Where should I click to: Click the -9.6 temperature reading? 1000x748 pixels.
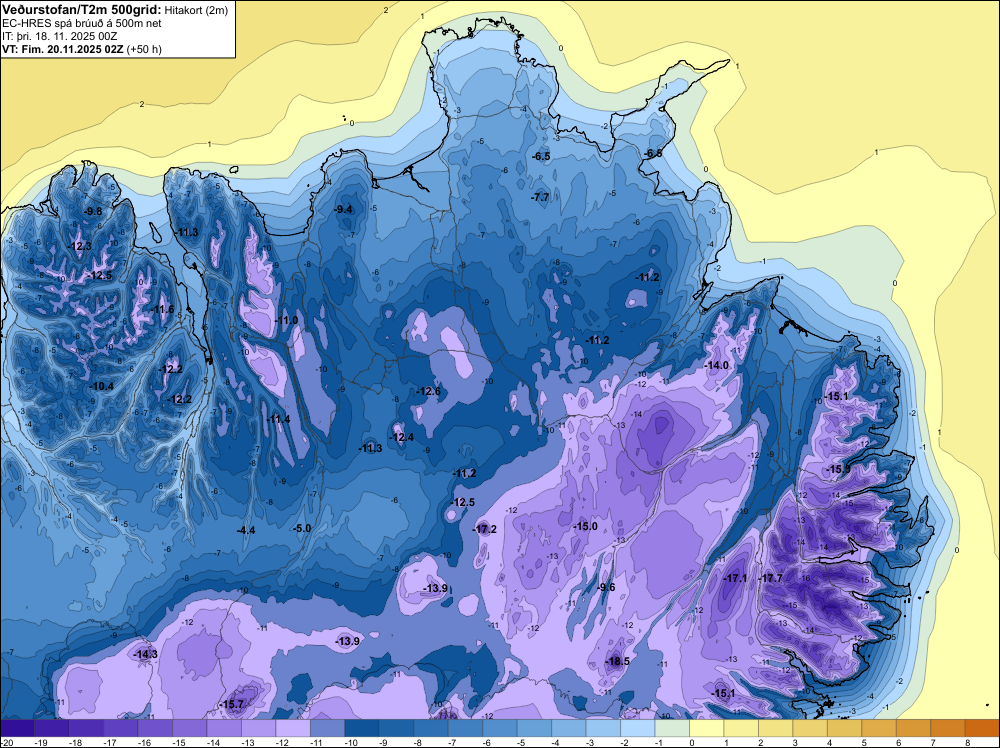(607, 587)
